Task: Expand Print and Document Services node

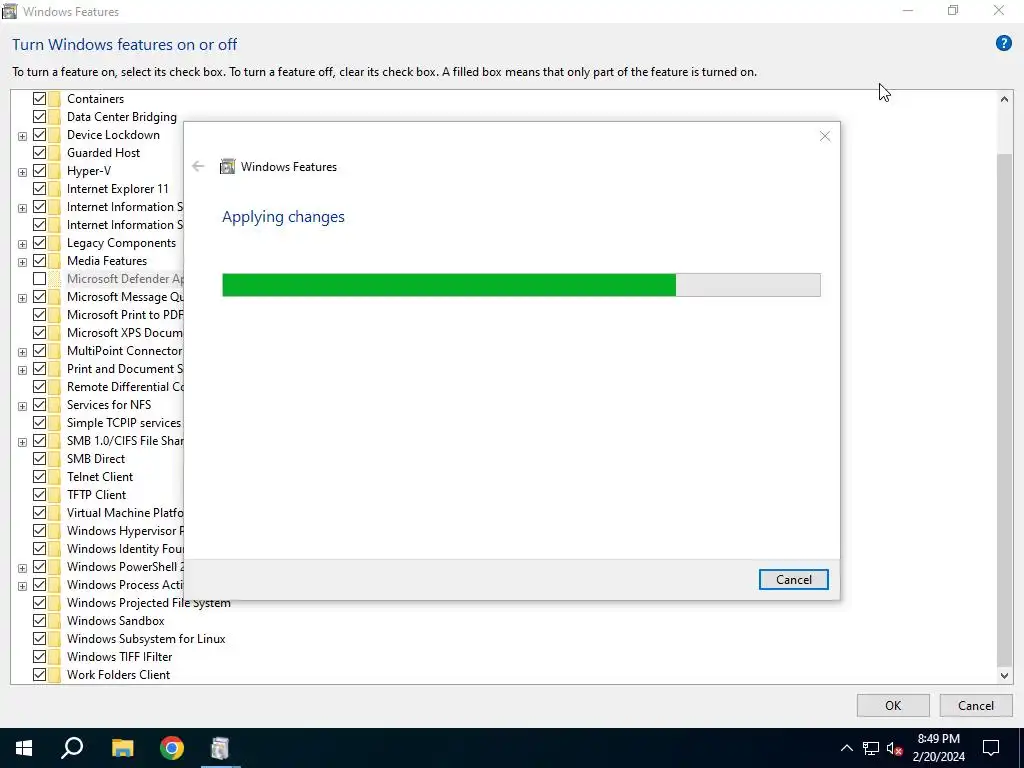Action: pyautogui.click(x=22, y=370)
